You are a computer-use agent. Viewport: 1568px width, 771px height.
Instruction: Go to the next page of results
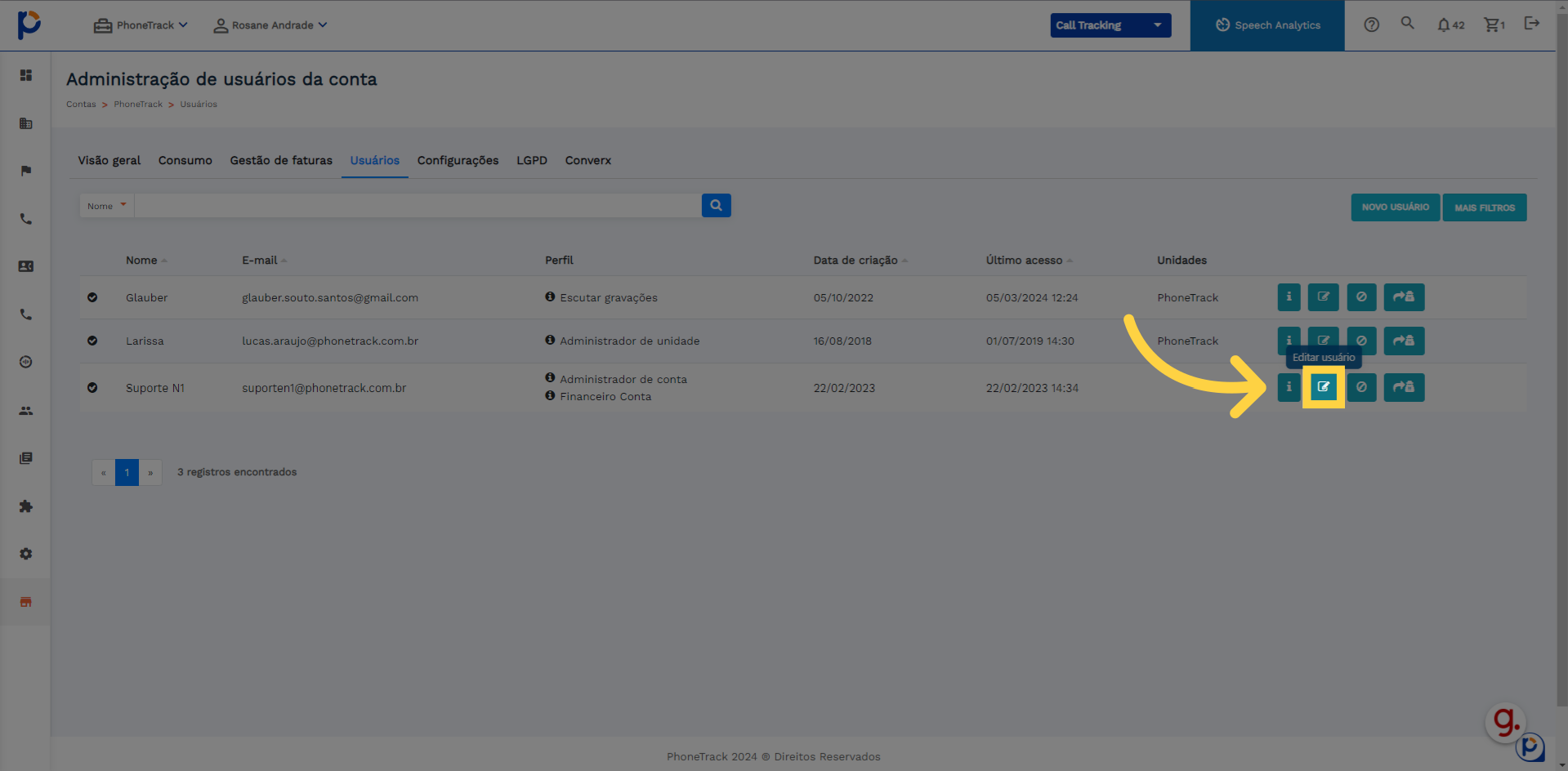pos(150,472)
